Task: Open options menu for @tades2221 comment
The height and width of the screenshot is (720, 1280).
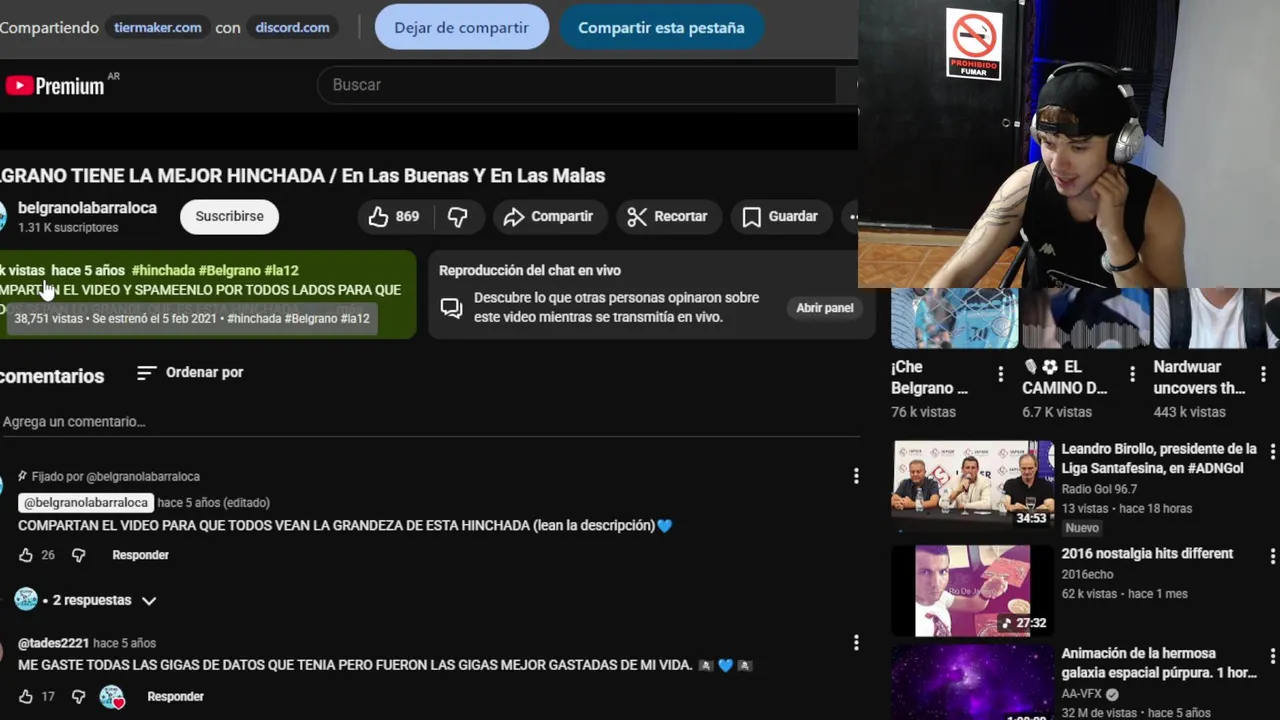Action: (x=856, y=642)
